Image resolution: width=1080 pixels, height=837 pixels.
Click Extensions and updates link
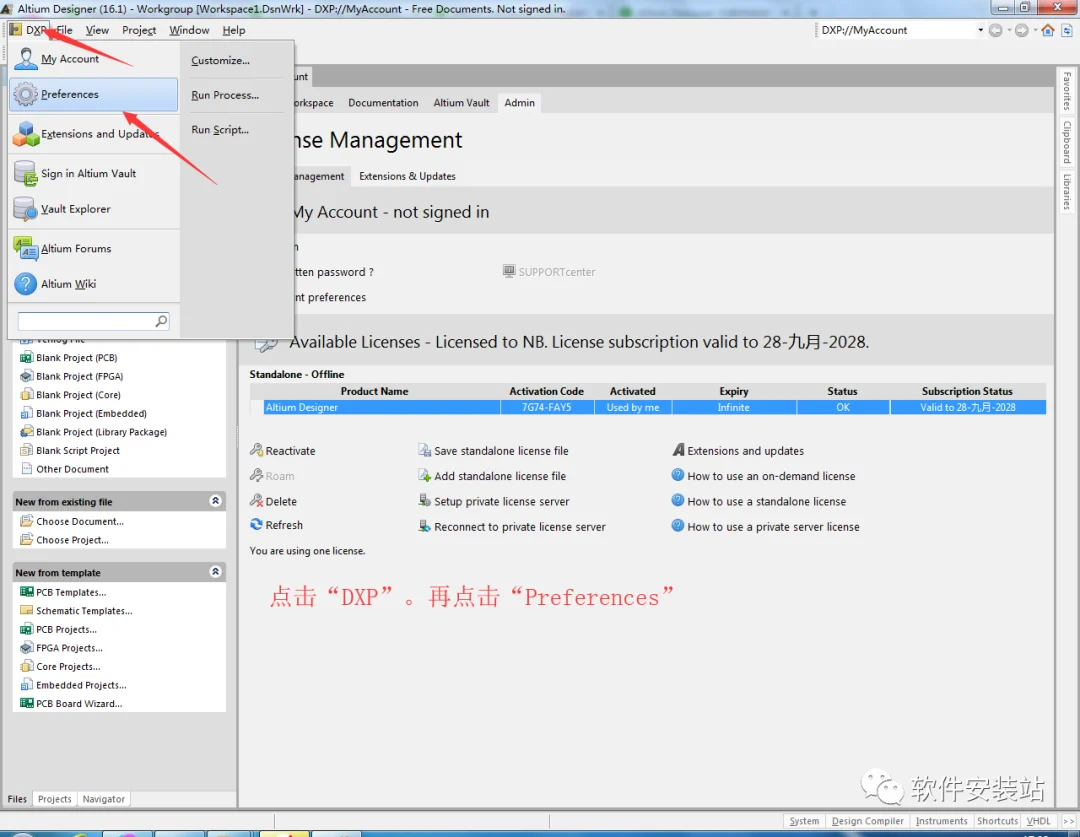745,451
